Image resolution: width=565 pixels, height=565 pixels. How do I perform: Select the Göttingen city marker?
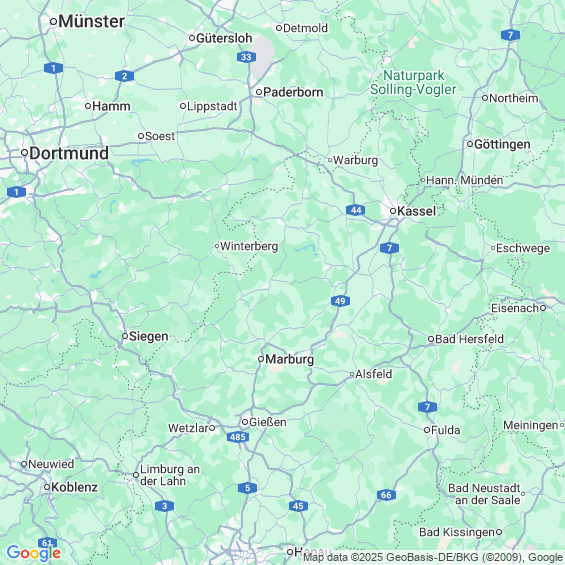tap(470, 144)
